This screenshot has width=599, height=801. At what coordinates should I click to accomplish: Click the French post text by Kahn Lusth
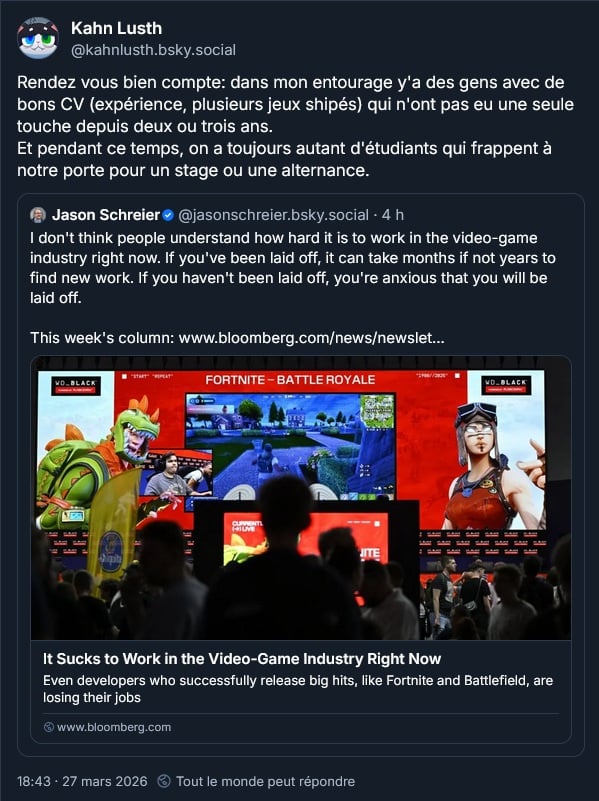click(295, 126)
